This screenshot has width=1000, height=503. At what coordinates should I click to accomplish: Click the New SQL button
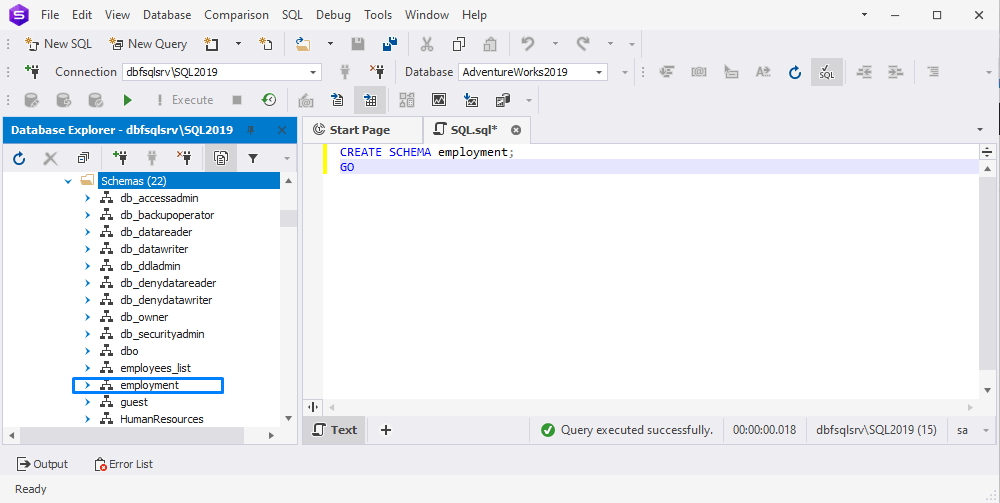tap(58, 44)
